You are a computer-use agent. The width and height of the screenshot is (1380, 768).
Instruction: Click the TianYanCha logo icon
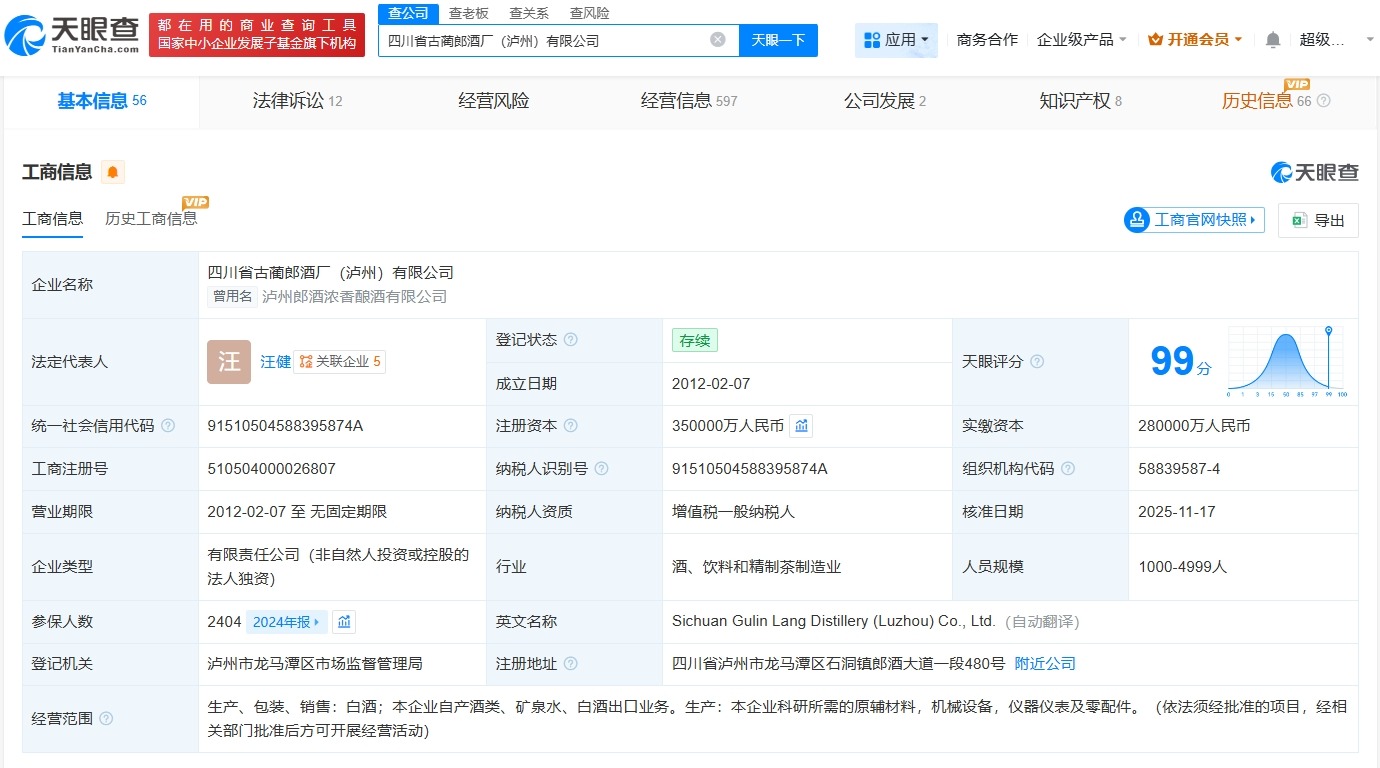point(24,36)
